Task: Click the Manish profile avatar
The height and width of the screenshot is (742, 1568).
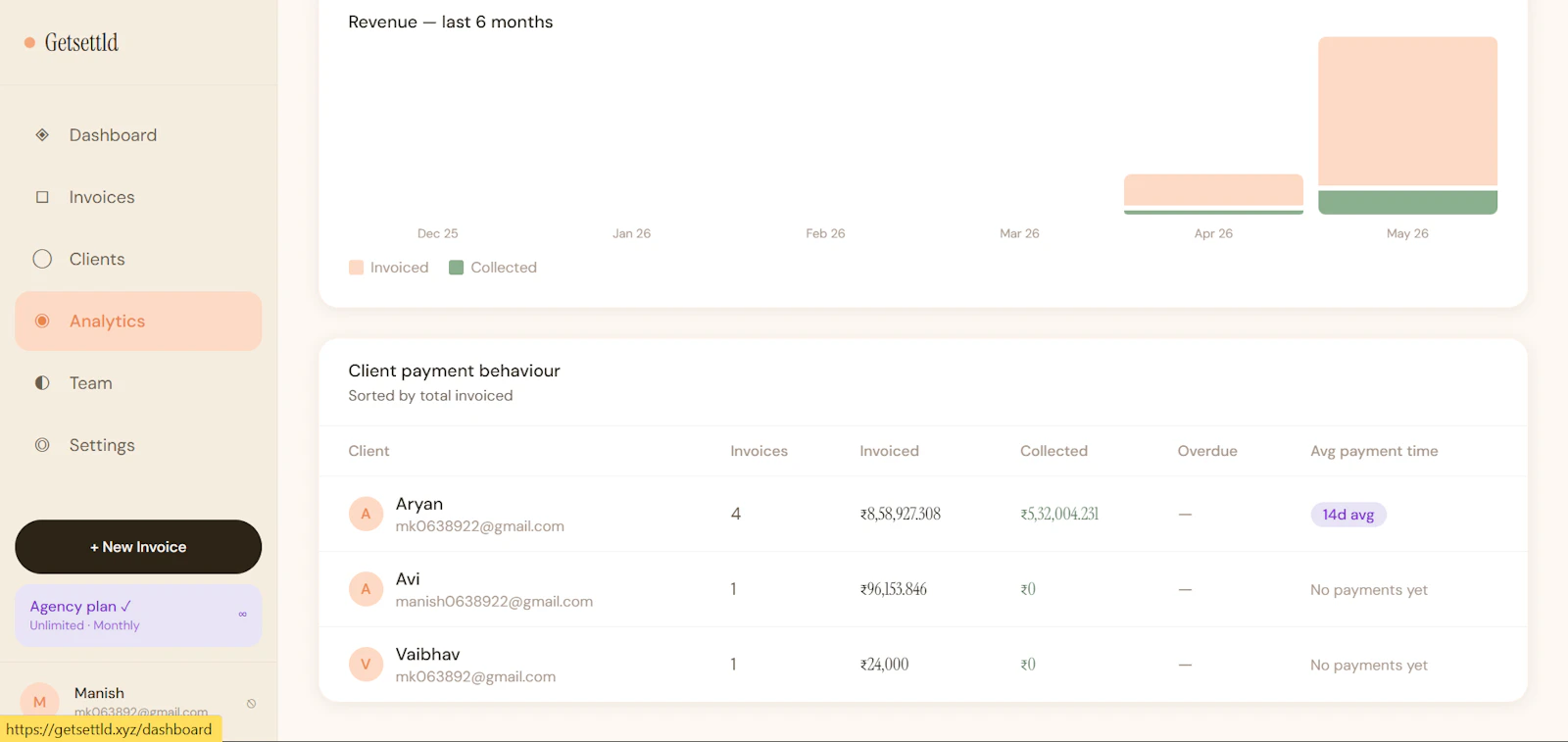Action: point(39,702)
